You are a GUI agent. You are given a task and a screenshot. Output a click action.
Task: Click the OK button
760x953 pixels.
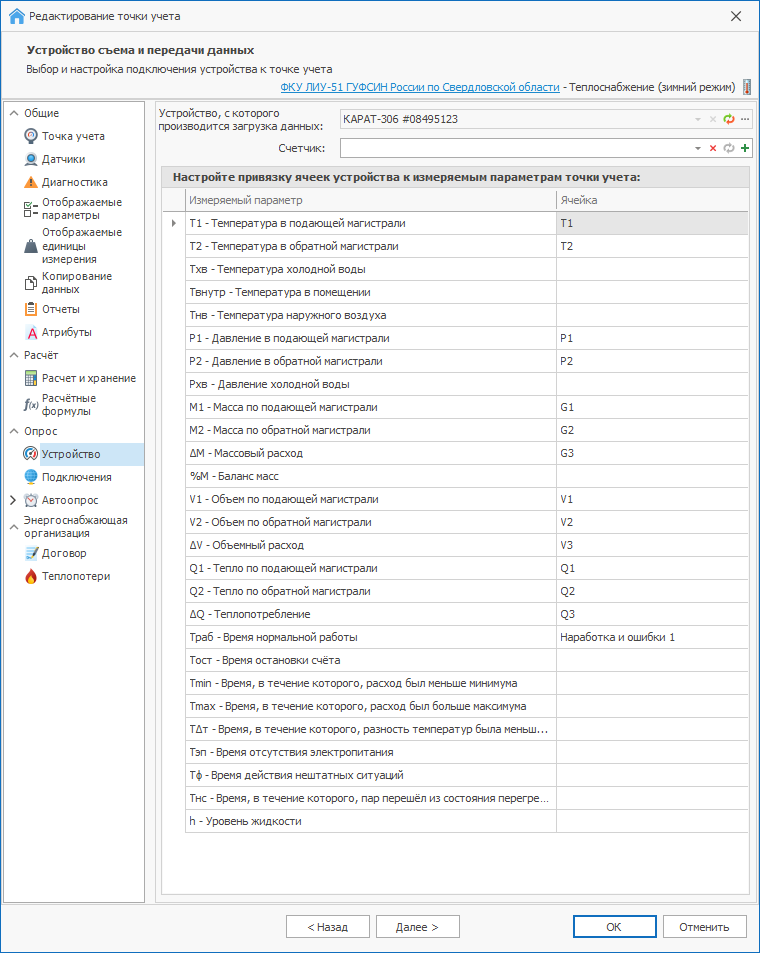click(x=614, y=927)
